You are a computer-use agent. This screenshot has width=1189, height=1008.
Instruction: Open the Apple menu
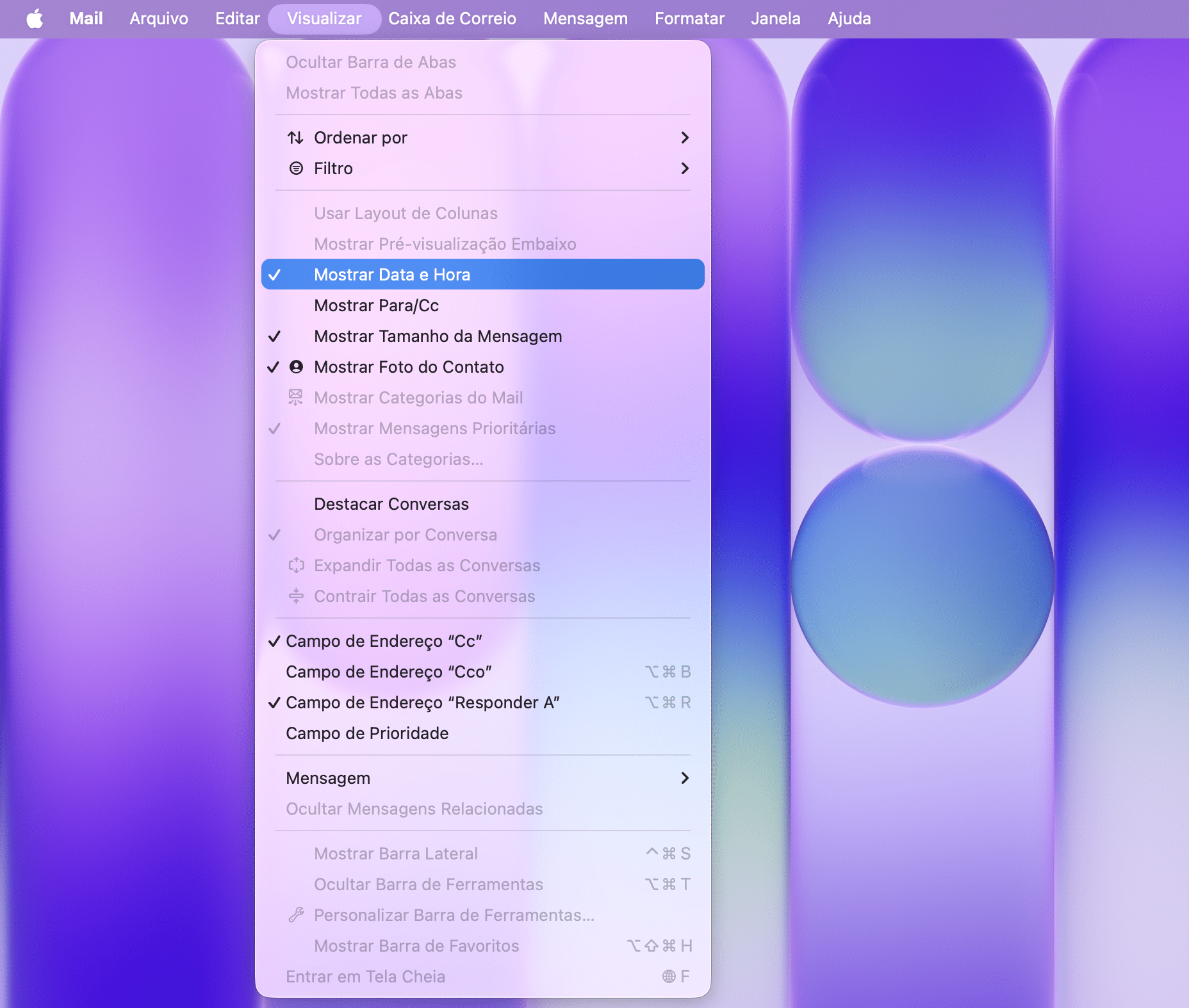coord(35,19)
